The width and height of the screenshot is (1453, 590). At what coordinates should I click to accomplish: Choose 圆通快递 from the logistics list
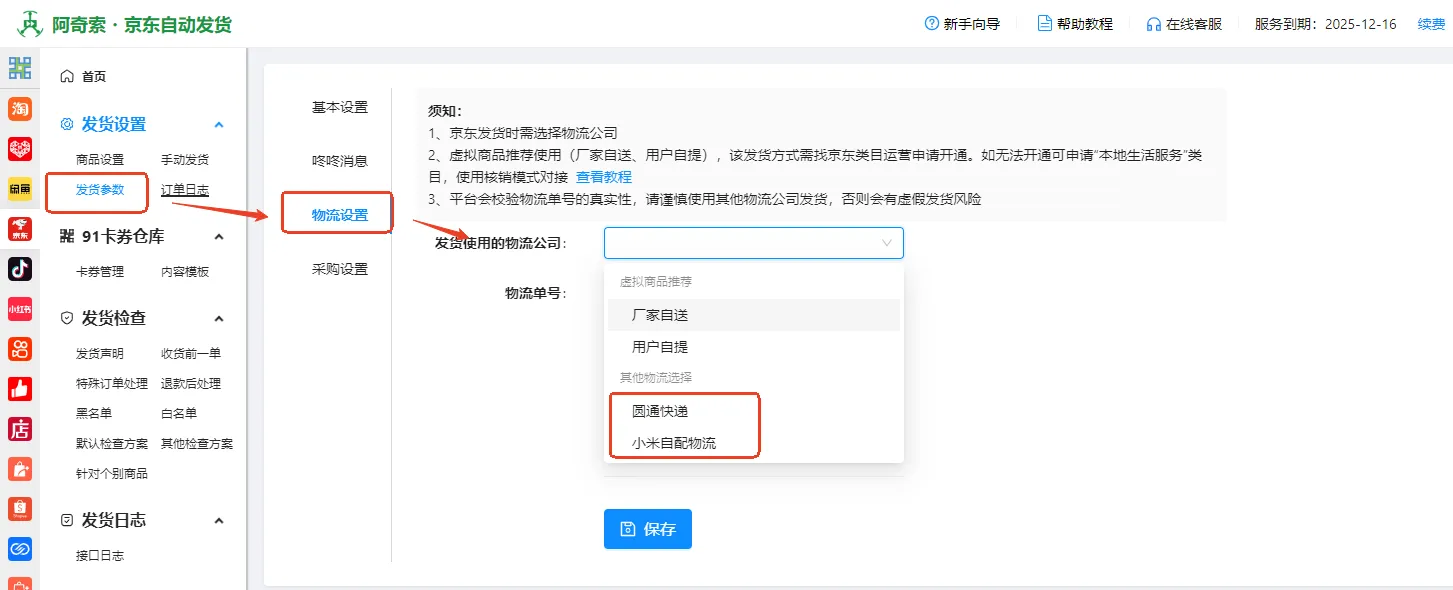point(754,411)
